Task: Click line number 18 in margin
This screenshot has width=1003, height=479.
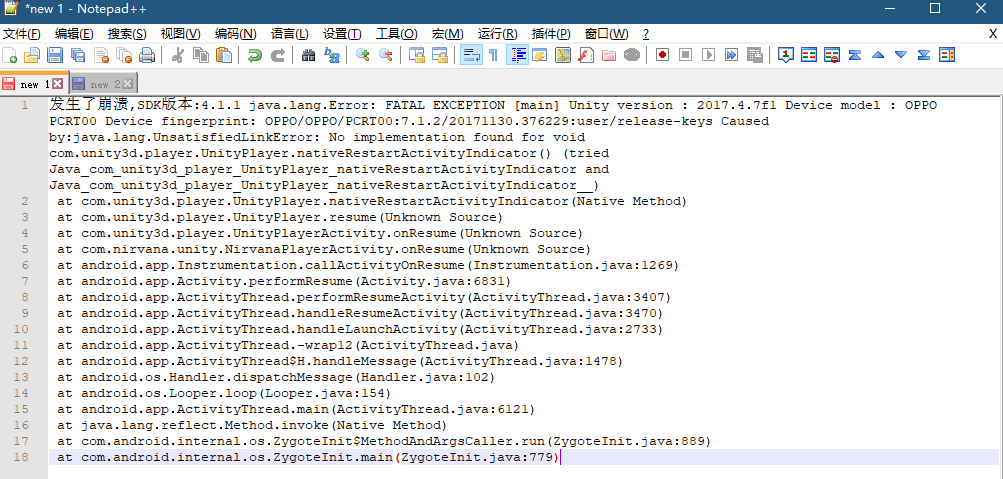Action: (x=21, y=457)
